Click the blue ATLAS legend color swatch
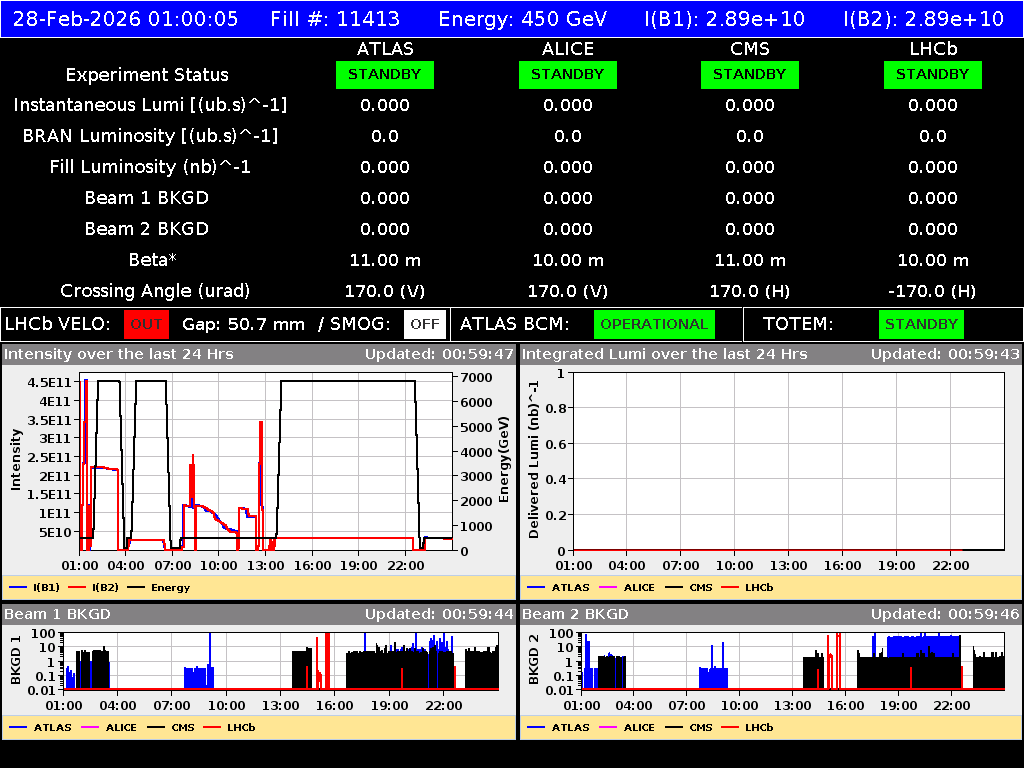 pyautogui.click(x=533, y=587)
